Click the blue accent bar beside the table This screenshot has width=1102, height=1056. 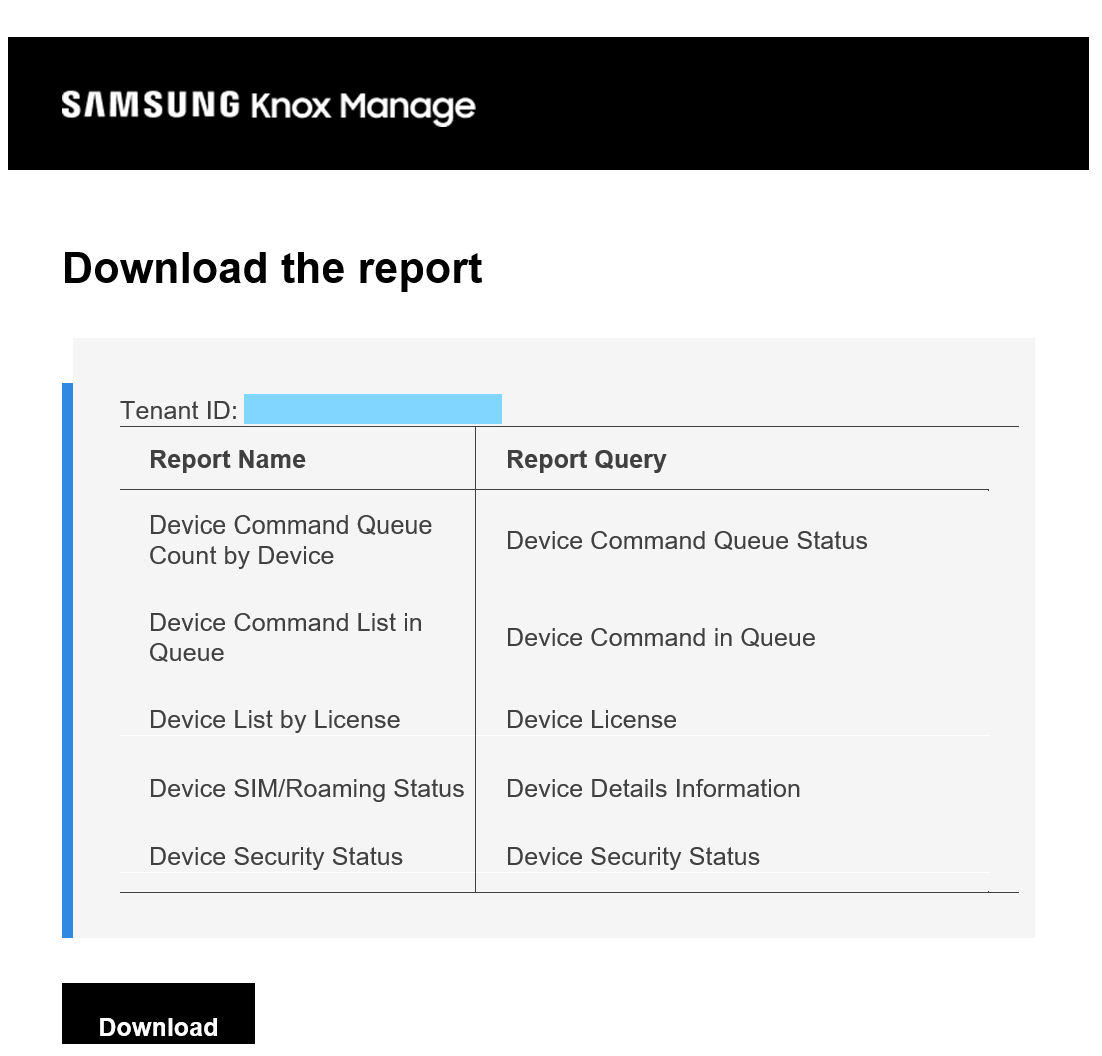coord(68,660)
